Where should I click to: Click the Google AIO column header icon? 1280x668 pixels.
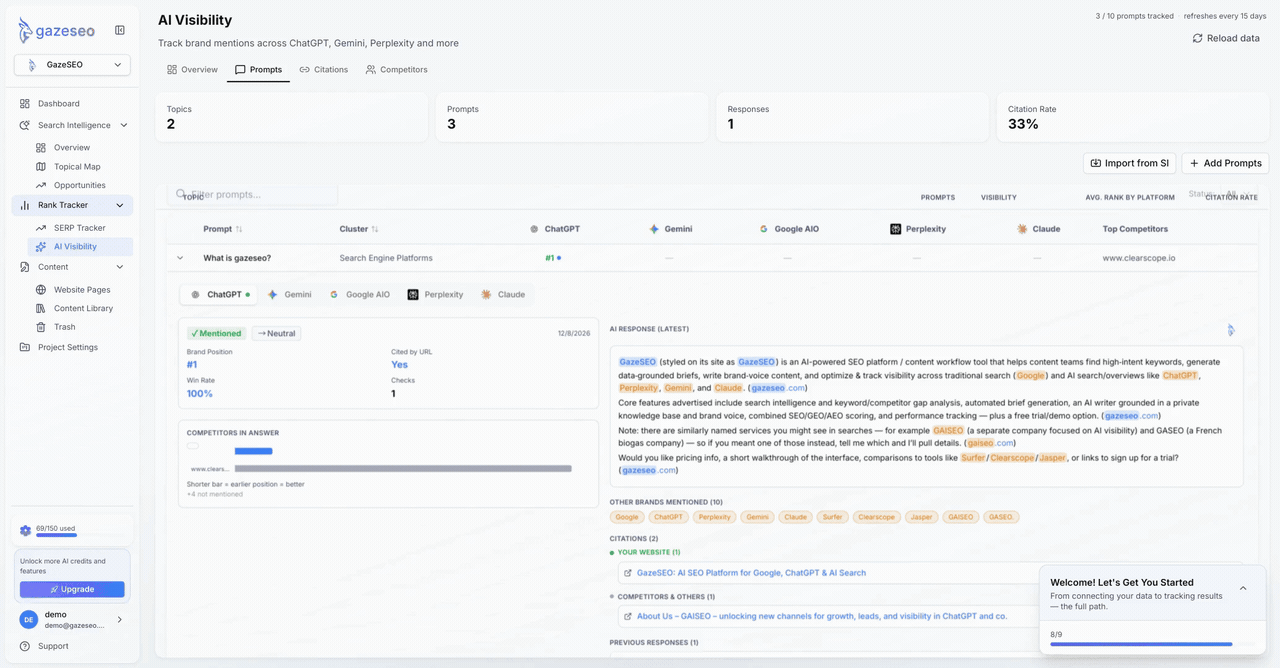click(764, 229)
